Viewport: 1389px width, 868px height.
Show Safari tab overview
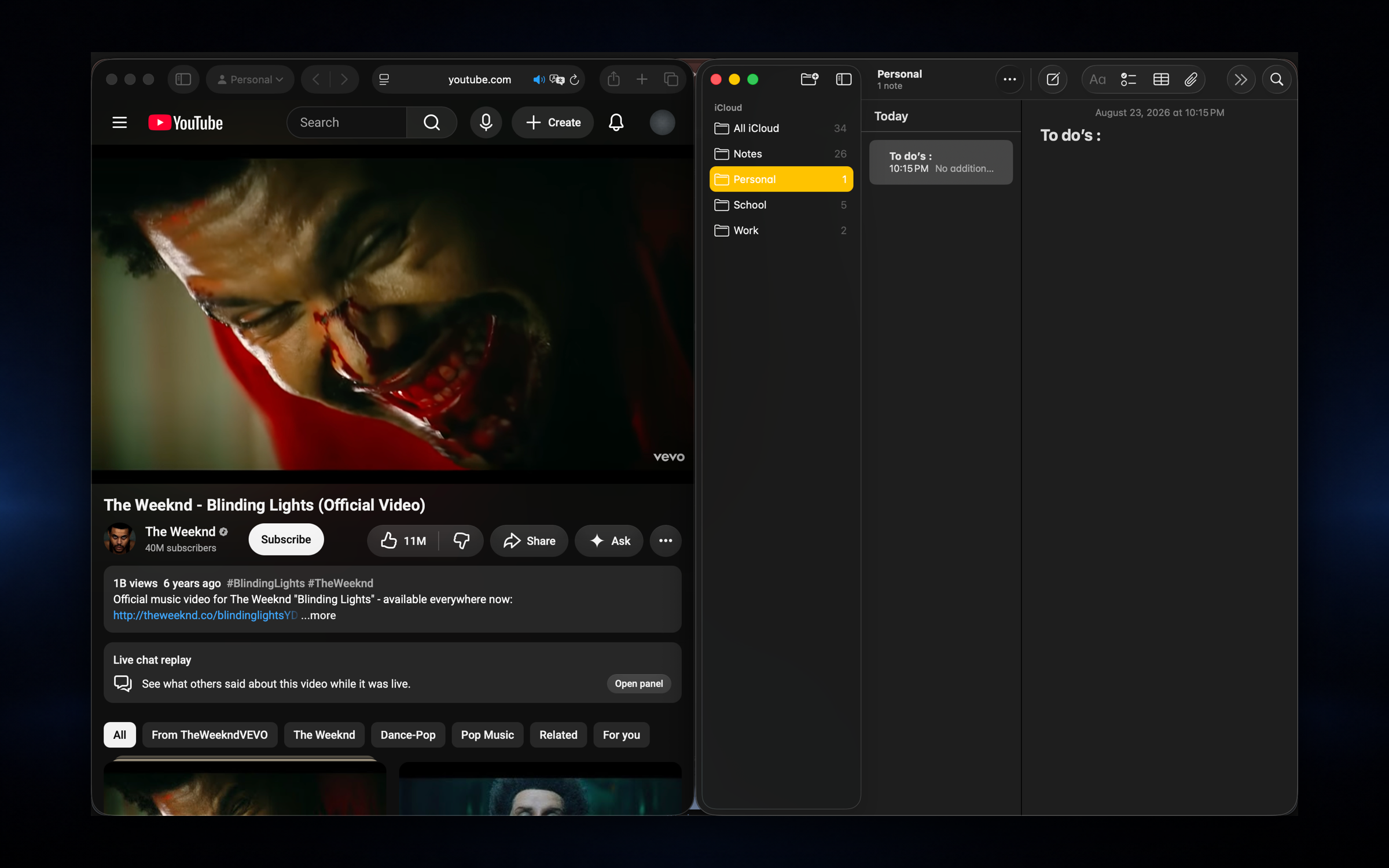click(x=671, y=79)
